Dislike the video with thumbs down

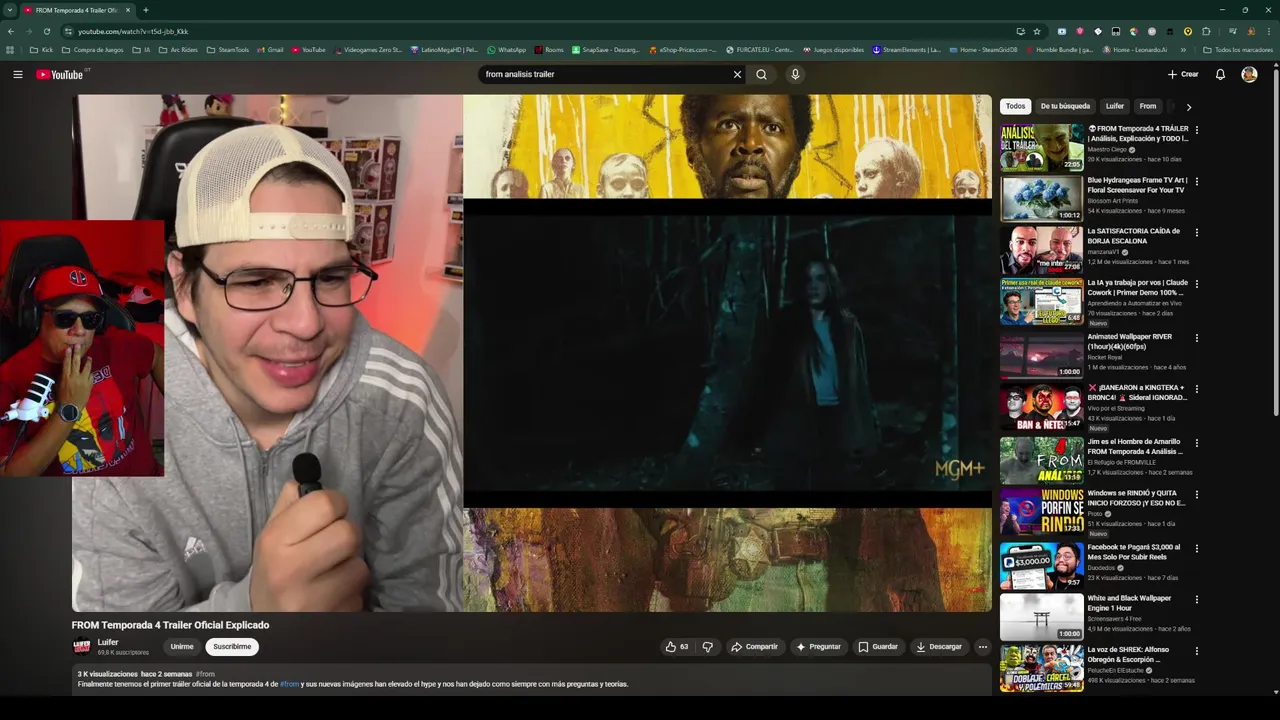pyautogui.click(x=707, y=647)
